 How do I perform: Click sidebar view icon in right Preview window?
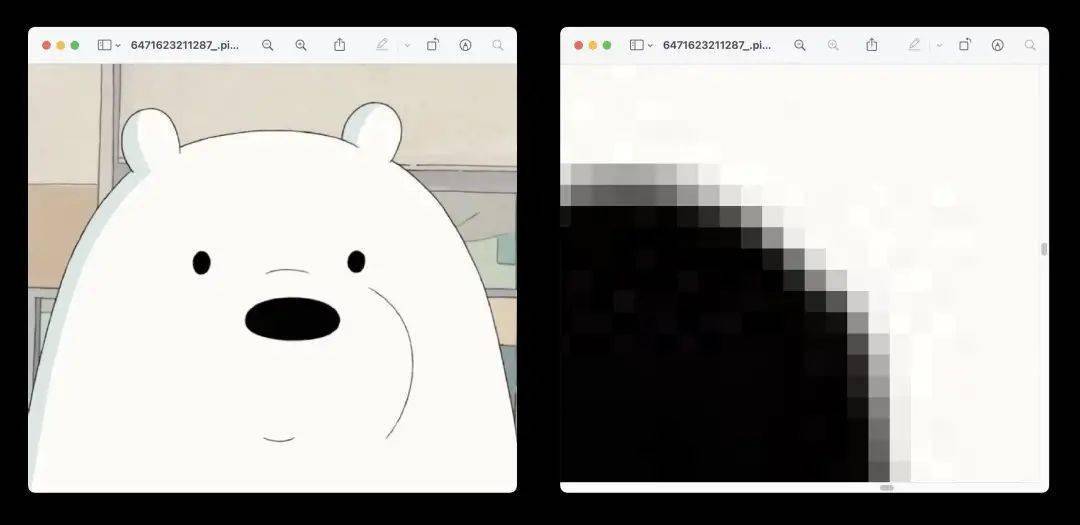tap(637, 45)
